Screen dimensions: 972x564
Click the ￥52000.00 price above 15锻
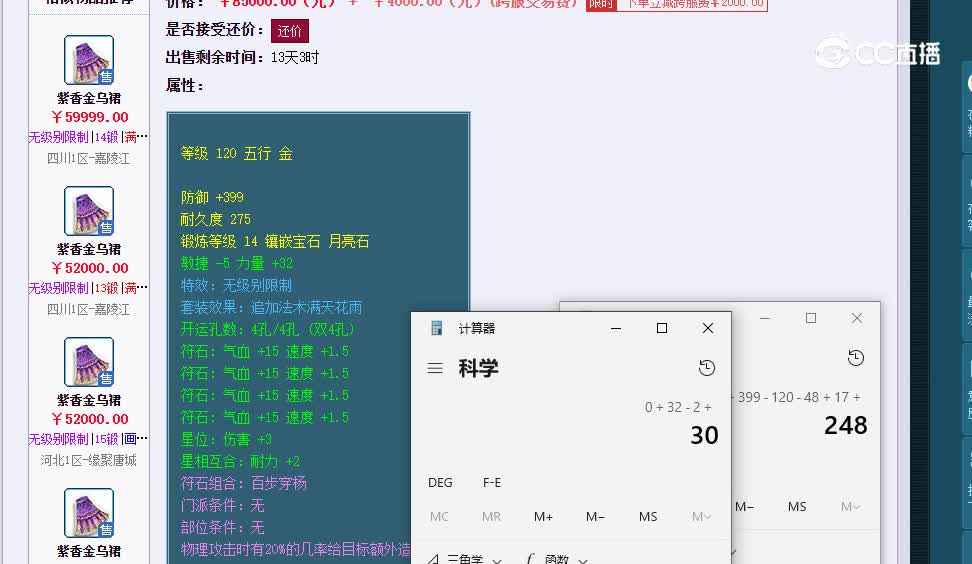90,419
